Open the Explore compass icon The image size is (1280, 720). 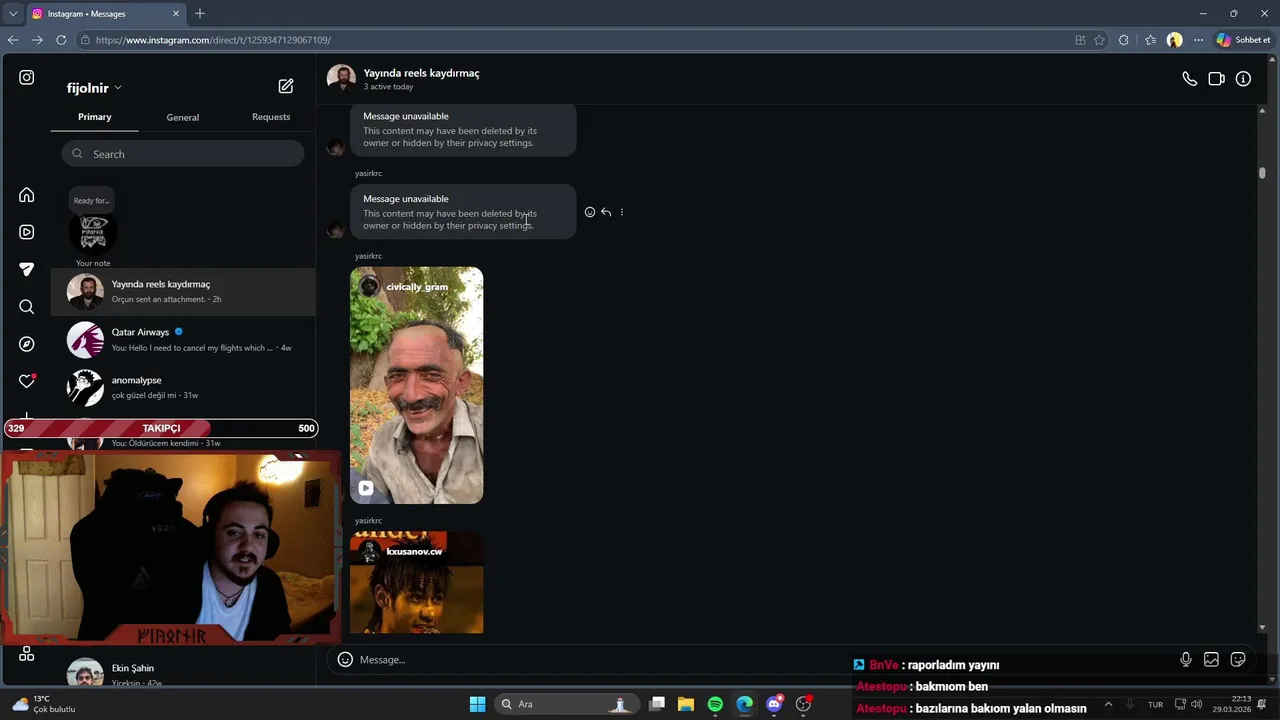(x=27, y=344)
